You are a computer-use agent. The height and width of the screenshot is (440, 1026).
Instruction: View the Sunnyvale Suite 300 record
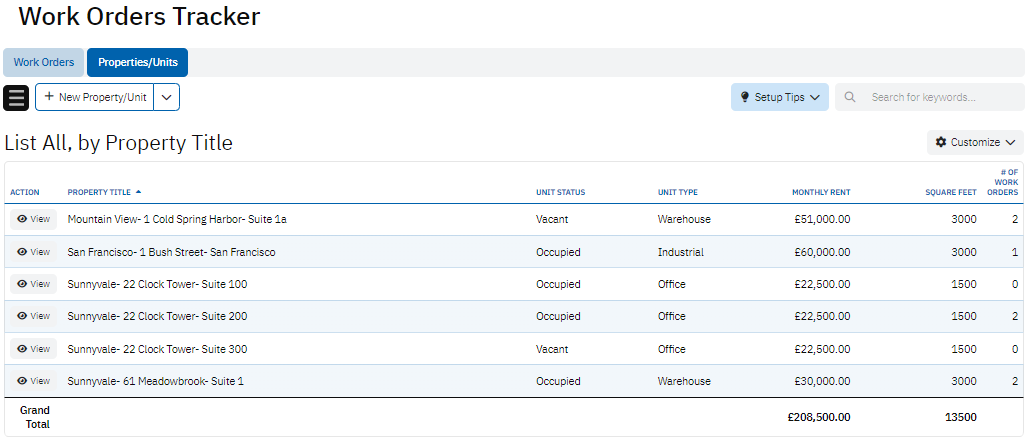(34, 349)
